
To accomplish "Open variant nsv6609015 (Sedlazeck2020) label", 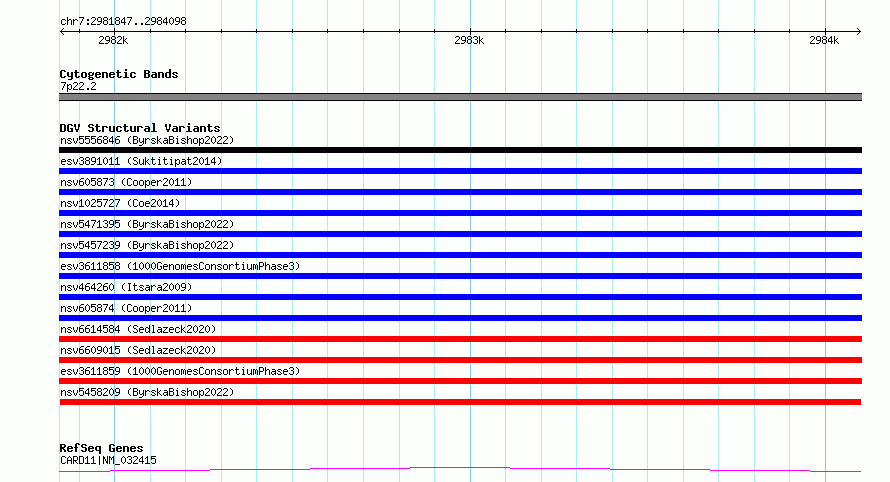I will click(138, 350).
